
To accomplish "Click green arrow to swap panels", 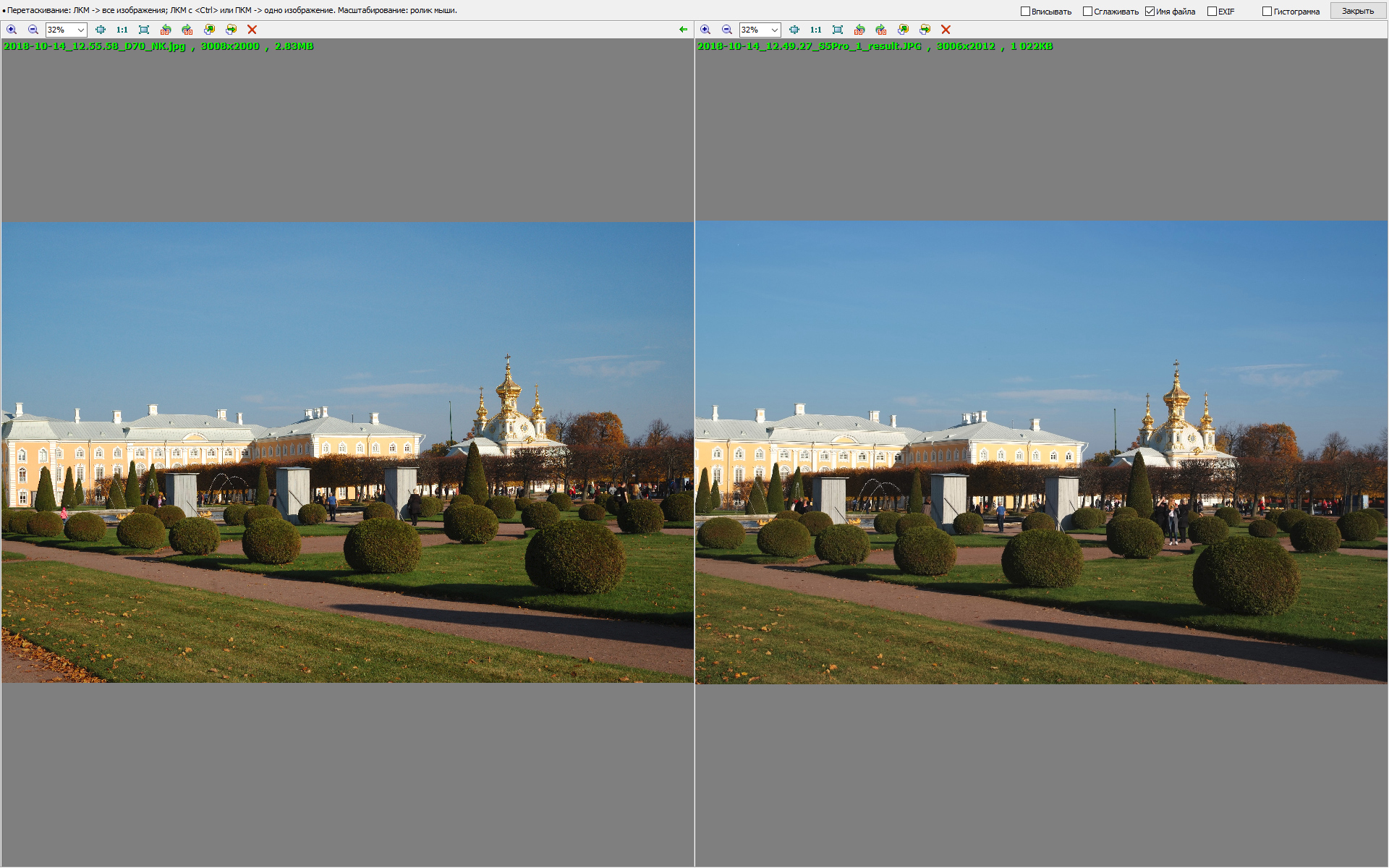I will click(x=683, y=30).
